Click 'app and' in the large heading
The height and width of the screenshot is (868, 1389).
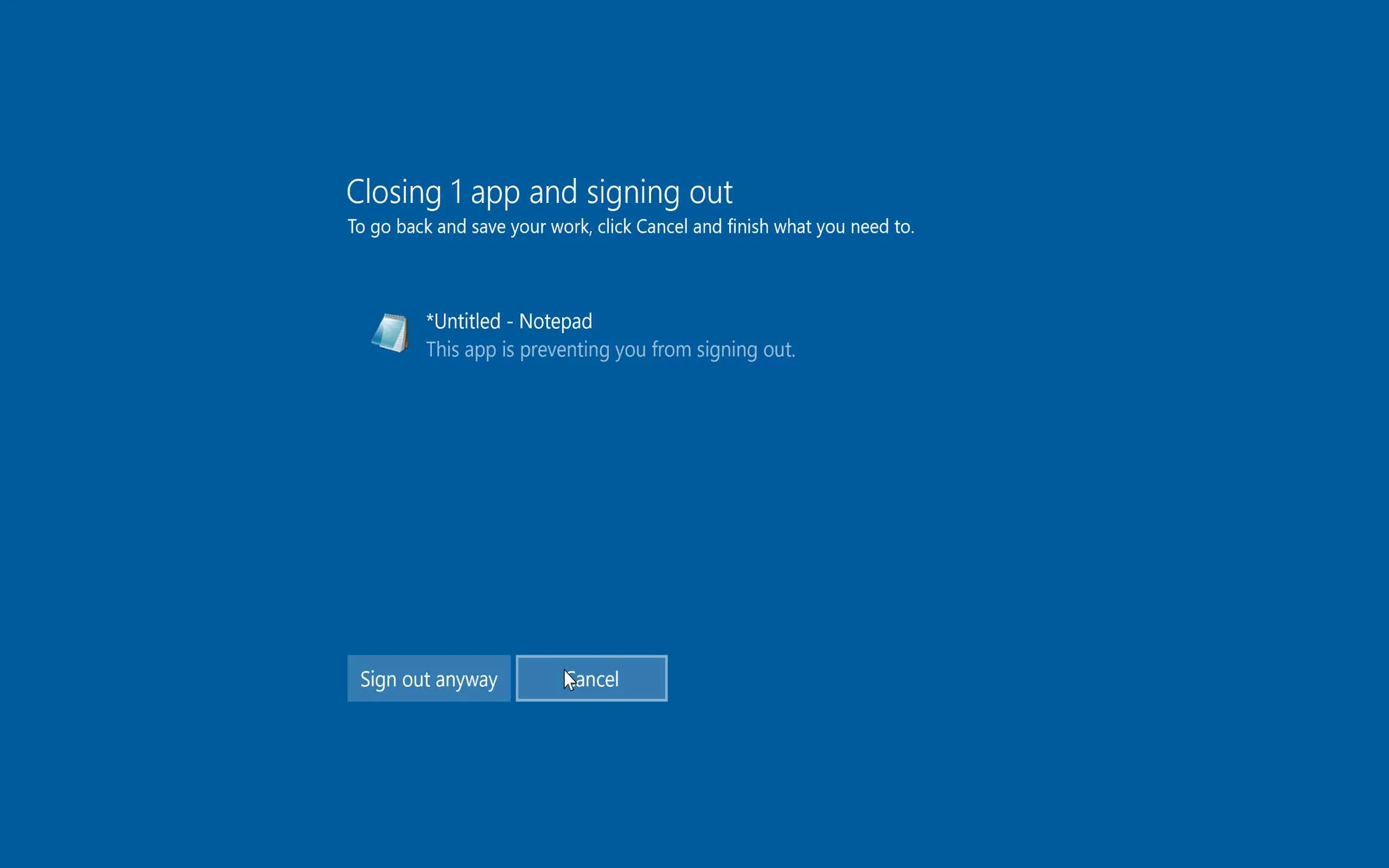tap(524, 192)
